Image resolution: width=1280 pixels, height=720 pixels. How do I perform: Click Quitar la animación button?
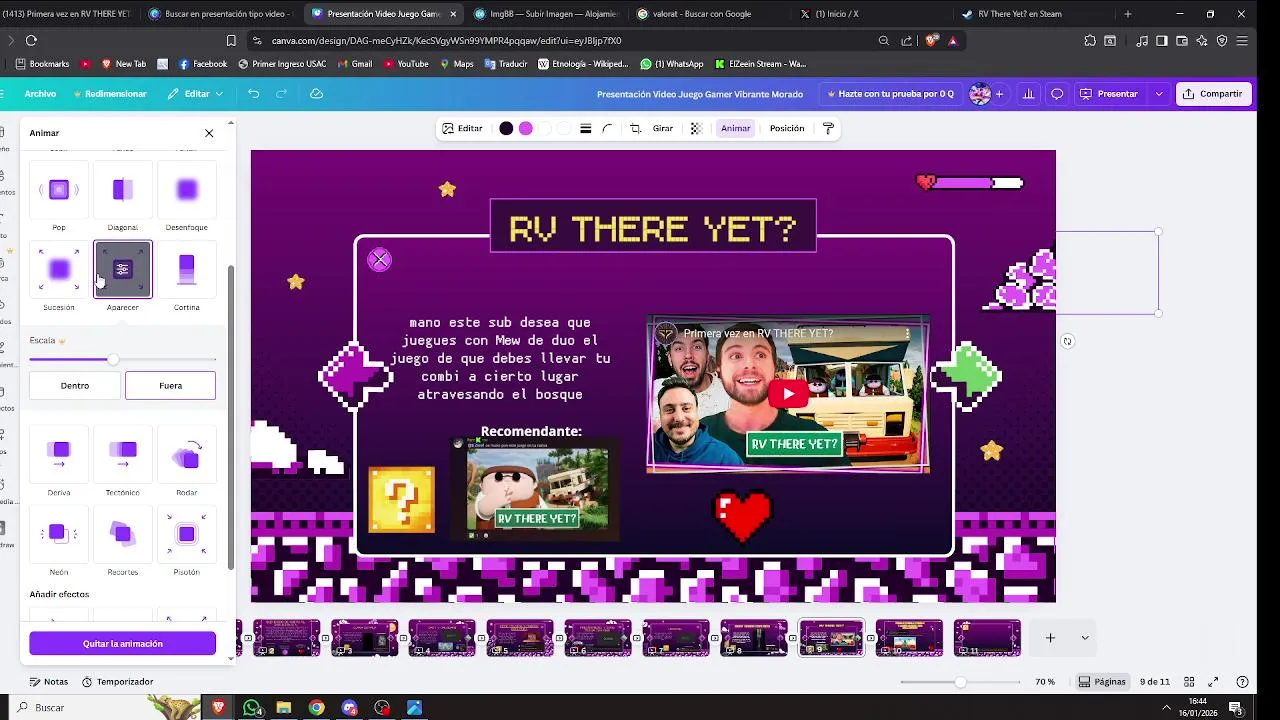point(122,644)
